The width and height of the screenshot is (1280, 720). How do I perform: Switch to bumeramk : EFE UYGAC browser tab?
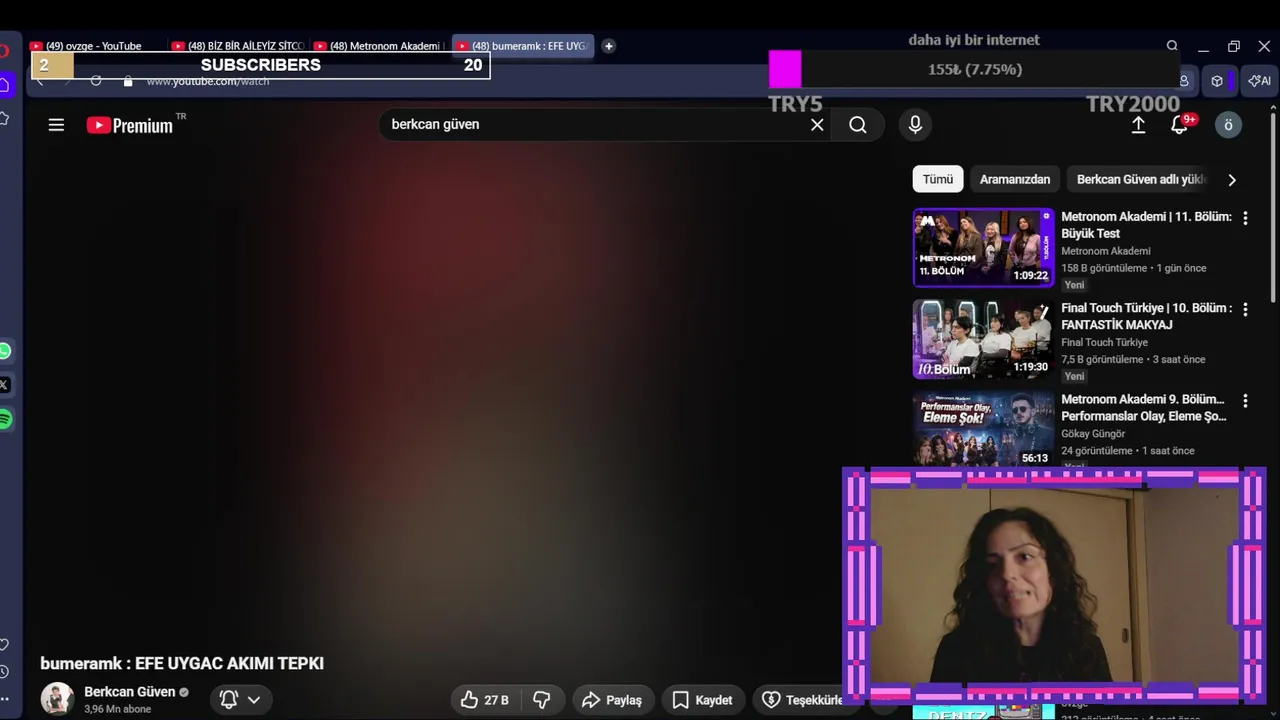point(523,46)
